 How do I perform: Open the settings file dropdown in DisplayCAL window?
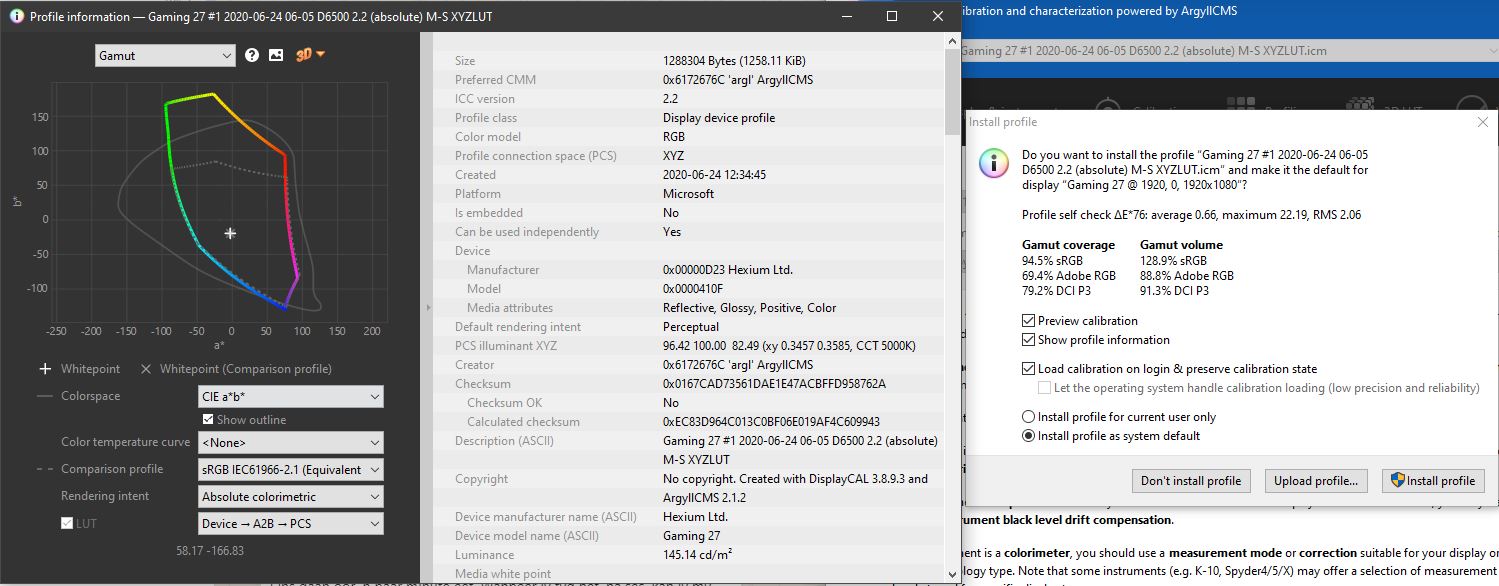[x=1229, y=51]
